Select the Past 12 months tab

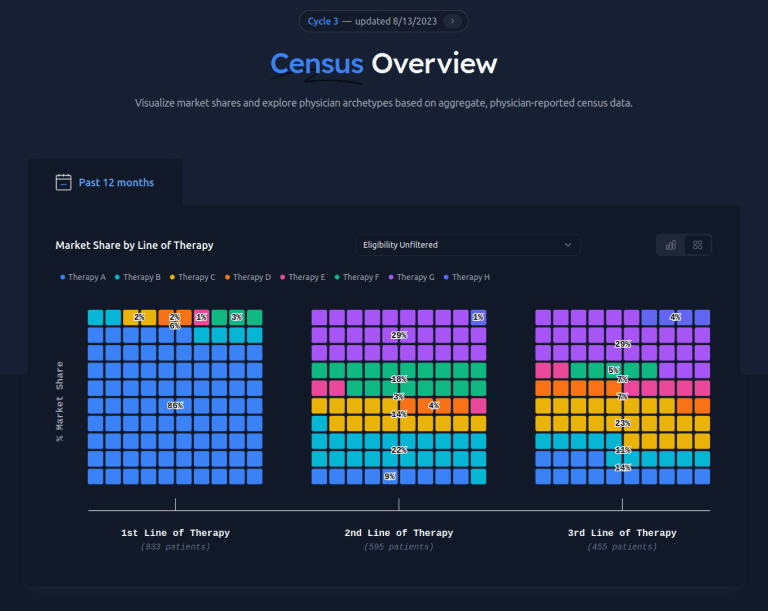click(116, 183)
